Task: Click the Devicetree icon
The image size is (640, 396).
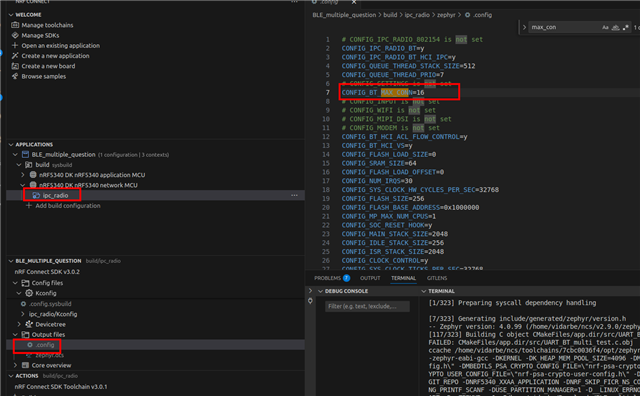Action: (x=29, y=324)
